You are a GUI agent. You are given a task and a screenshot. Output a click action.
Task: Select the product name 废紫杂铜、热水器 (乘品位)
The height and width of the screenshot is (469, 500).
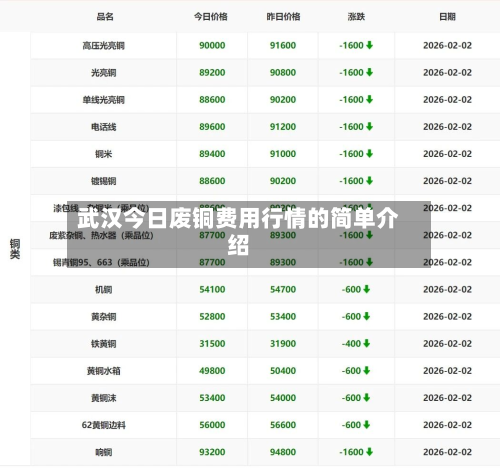coord(101,235)
